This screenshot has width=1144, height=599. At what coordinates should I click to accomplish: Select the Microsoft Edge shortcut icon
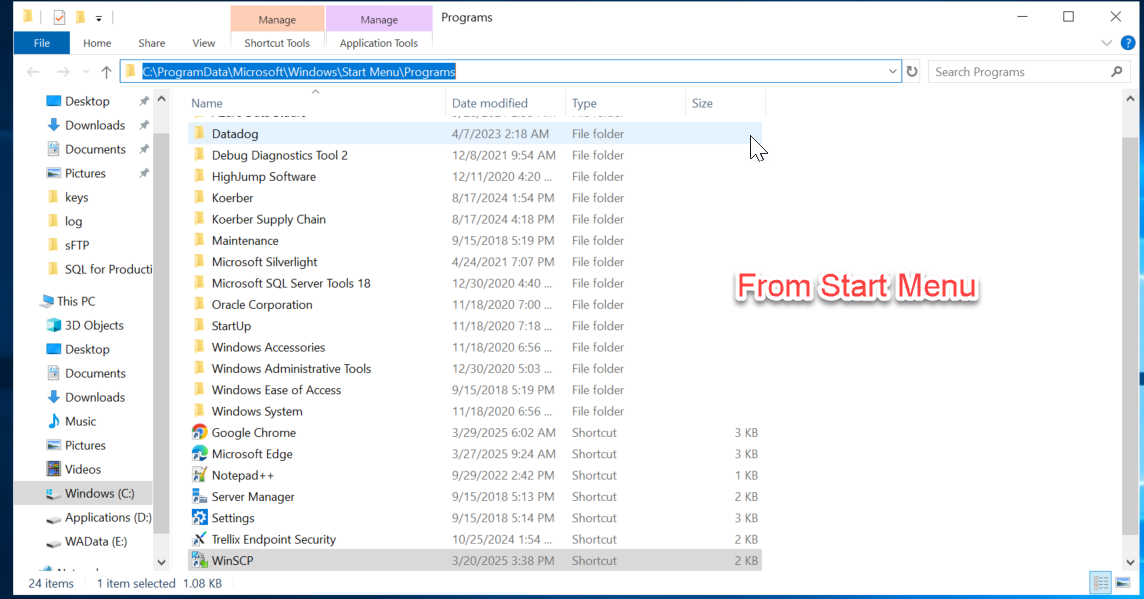[199, 454]
